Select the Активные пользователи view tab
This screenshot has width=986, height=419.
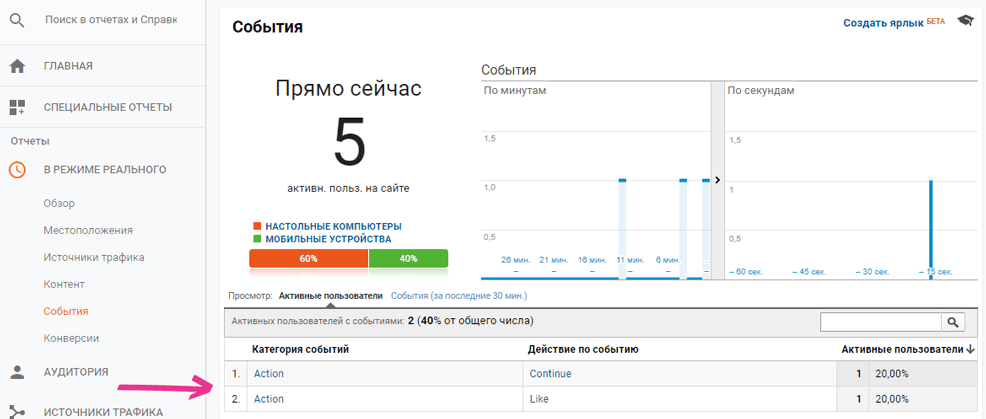pos(331,295)
